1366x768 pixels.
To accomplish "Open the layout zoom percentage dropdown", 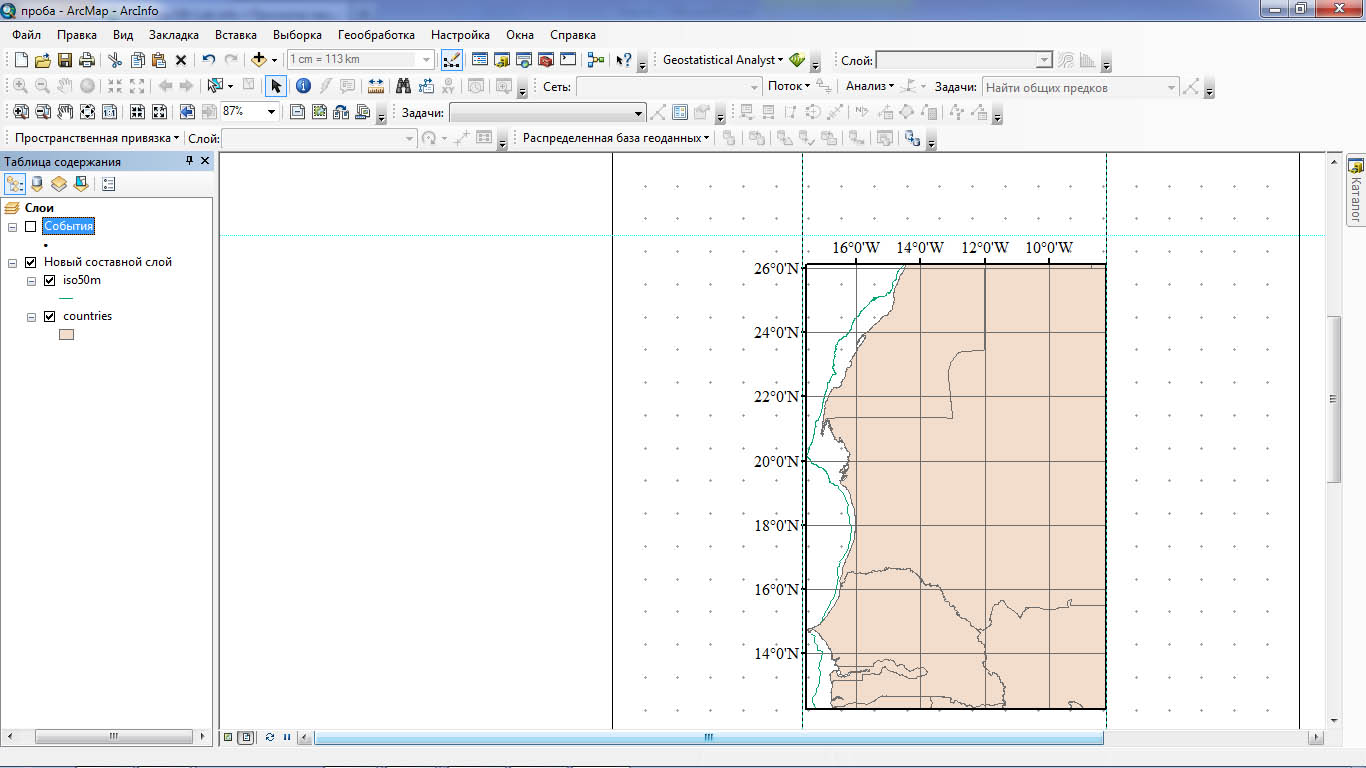I will [x=271, y=112].
